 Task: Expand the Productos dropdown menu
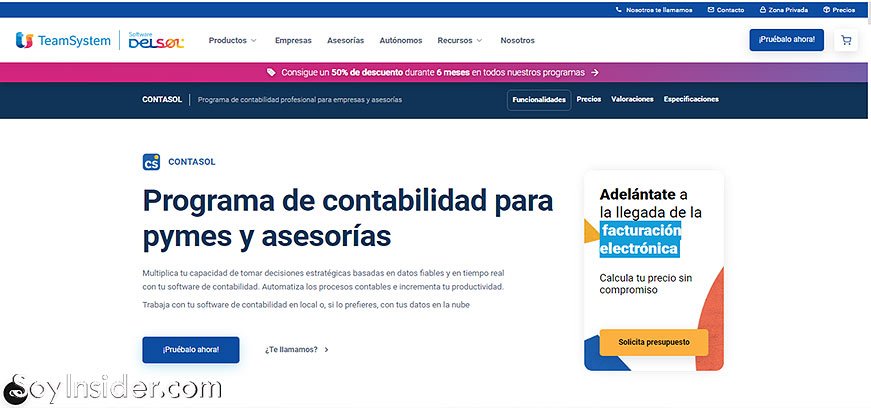232,41
